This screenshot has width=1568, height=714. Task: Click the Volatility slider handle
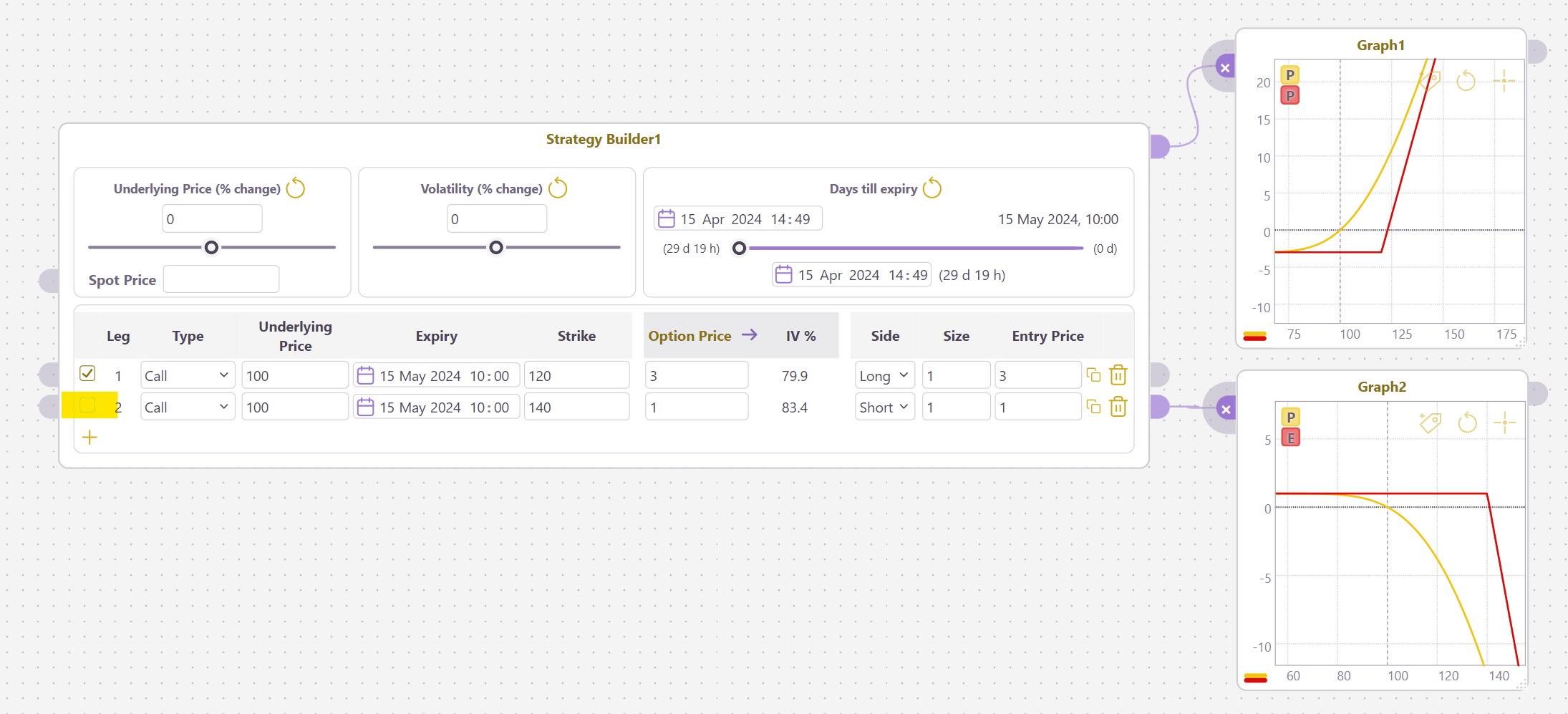[495, 248]
